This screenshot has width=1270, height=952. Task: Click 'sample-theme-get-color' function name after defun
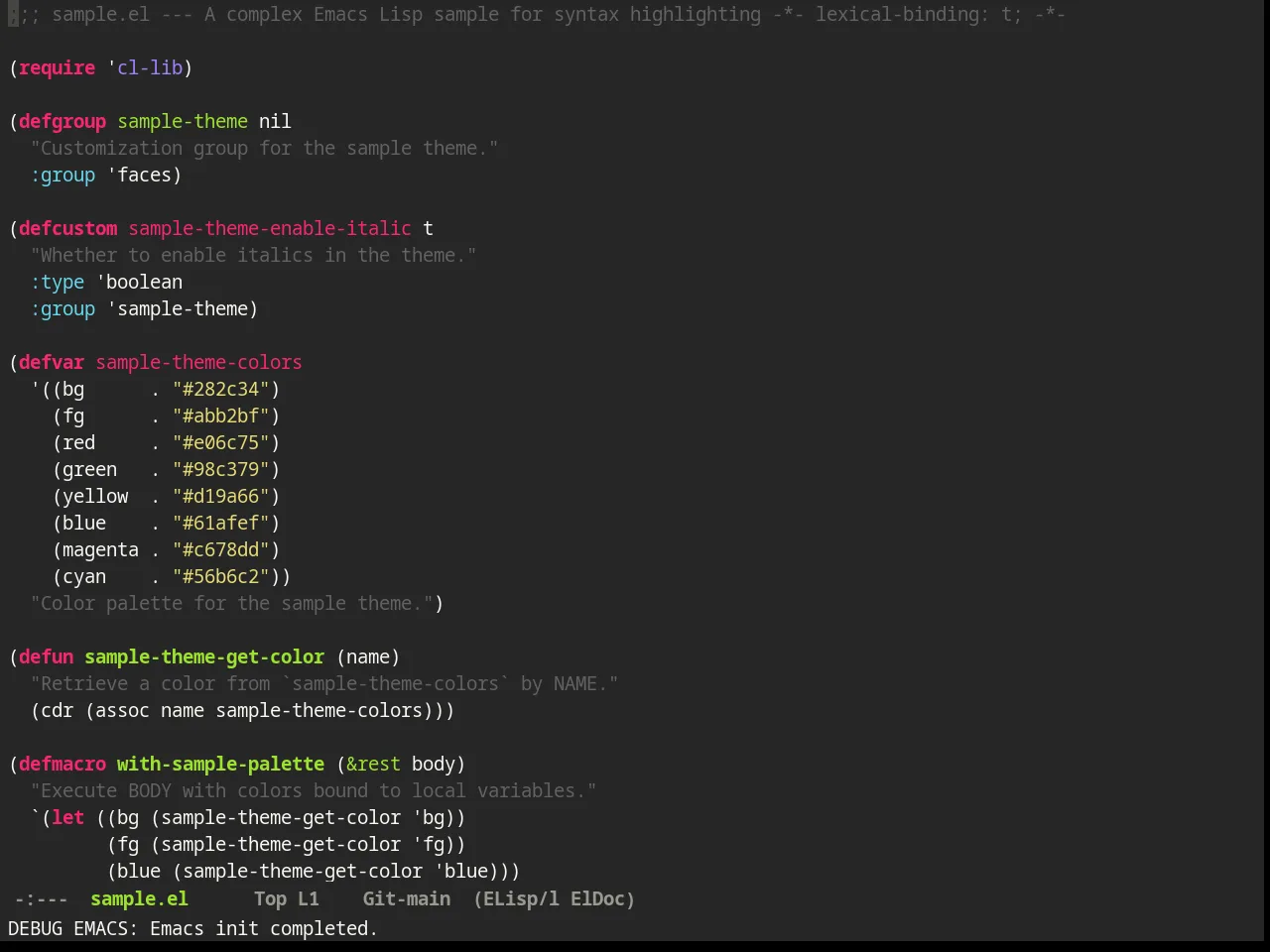click(204, 656)
